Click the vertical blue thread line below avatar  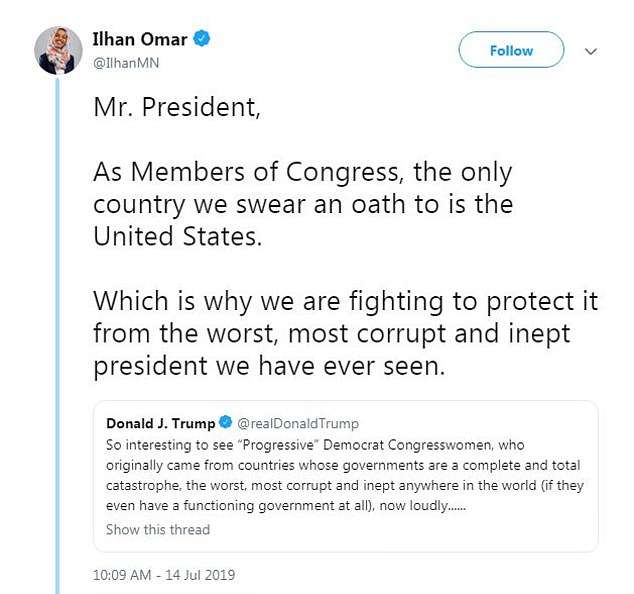(57, 330)
